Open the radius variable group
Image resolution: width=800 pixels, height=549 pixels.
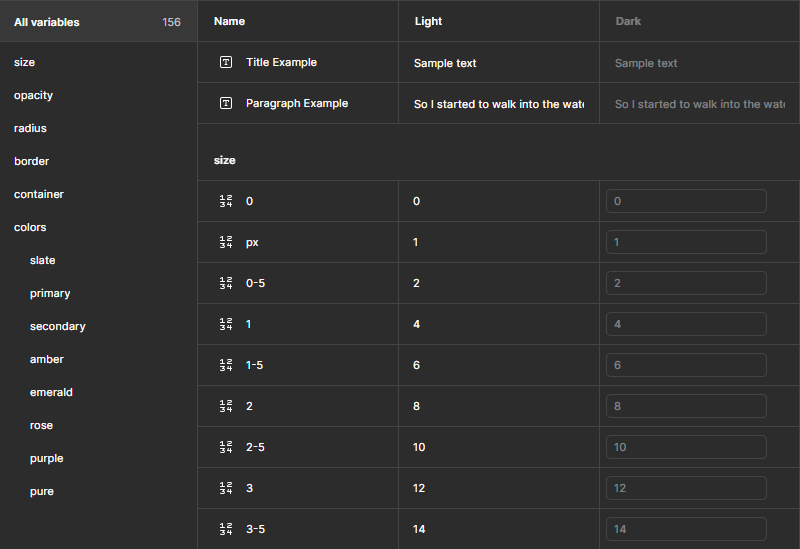coord(30,128)
